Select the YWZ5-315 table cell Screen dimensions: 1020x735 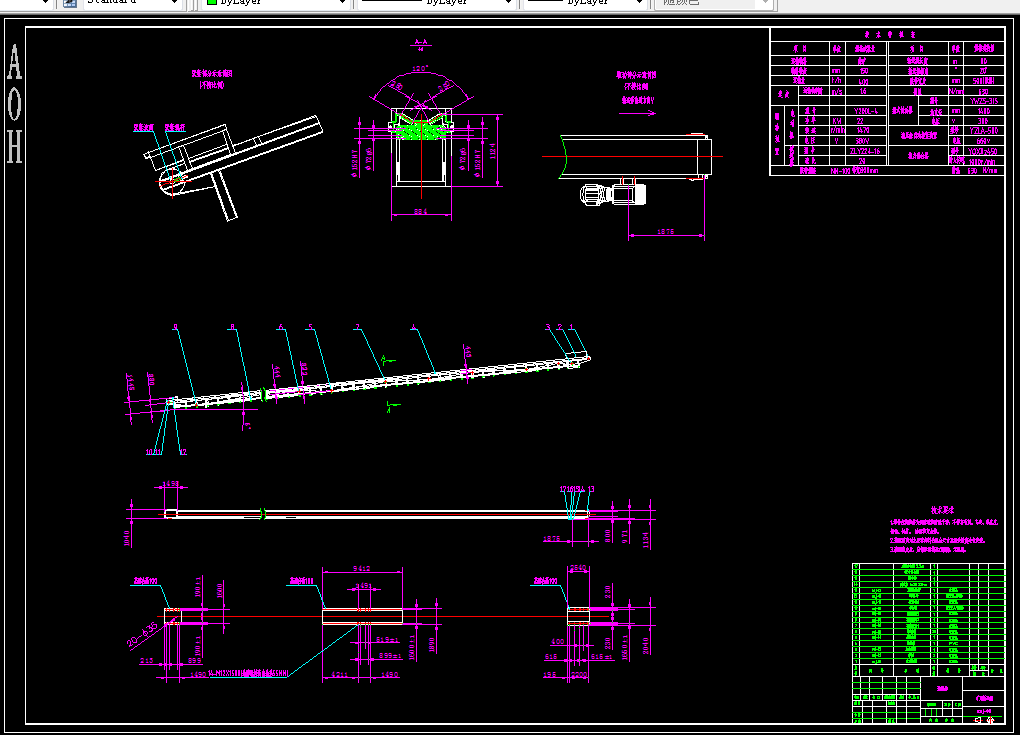(983, 101)
